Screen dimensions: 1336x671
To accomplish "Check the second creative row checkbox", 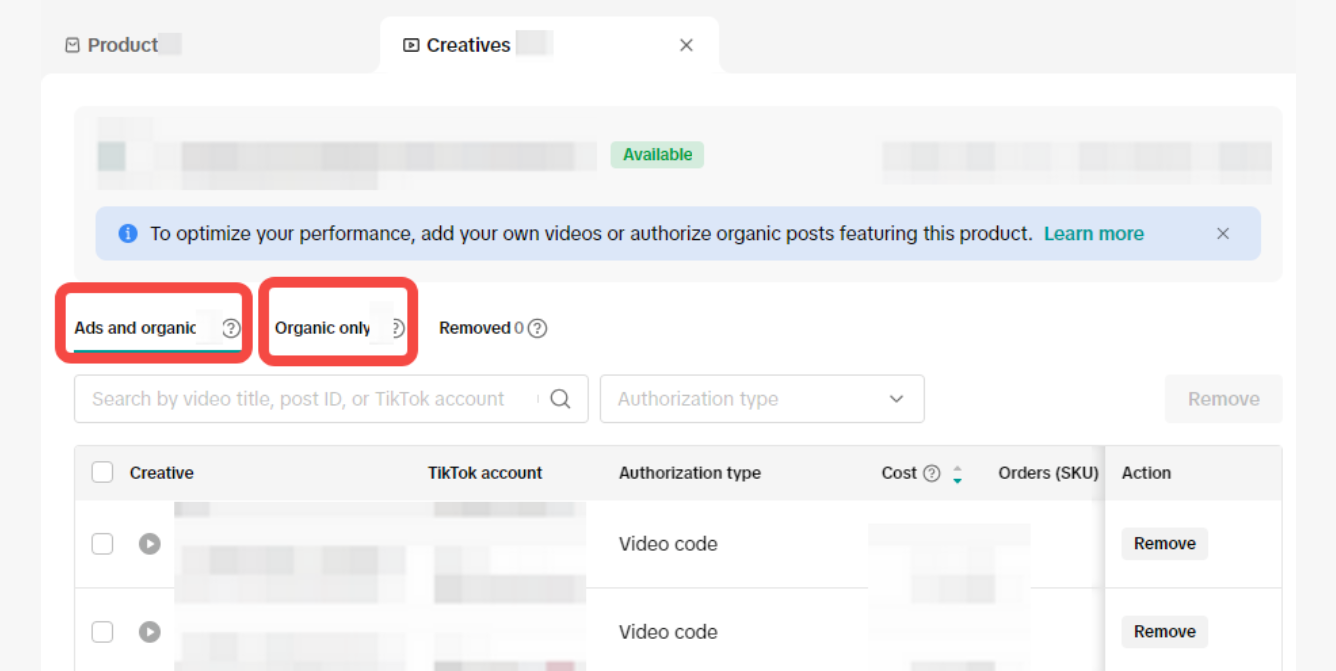I will (102, 632).
